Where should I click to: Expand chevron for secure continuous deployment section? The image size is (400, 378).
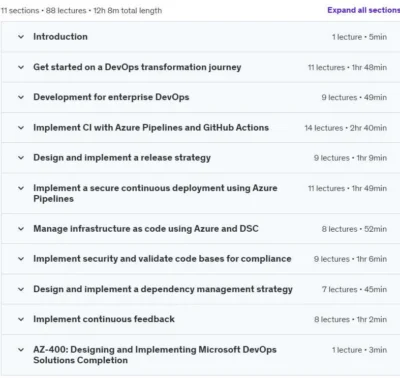click(x=21, y=188)
